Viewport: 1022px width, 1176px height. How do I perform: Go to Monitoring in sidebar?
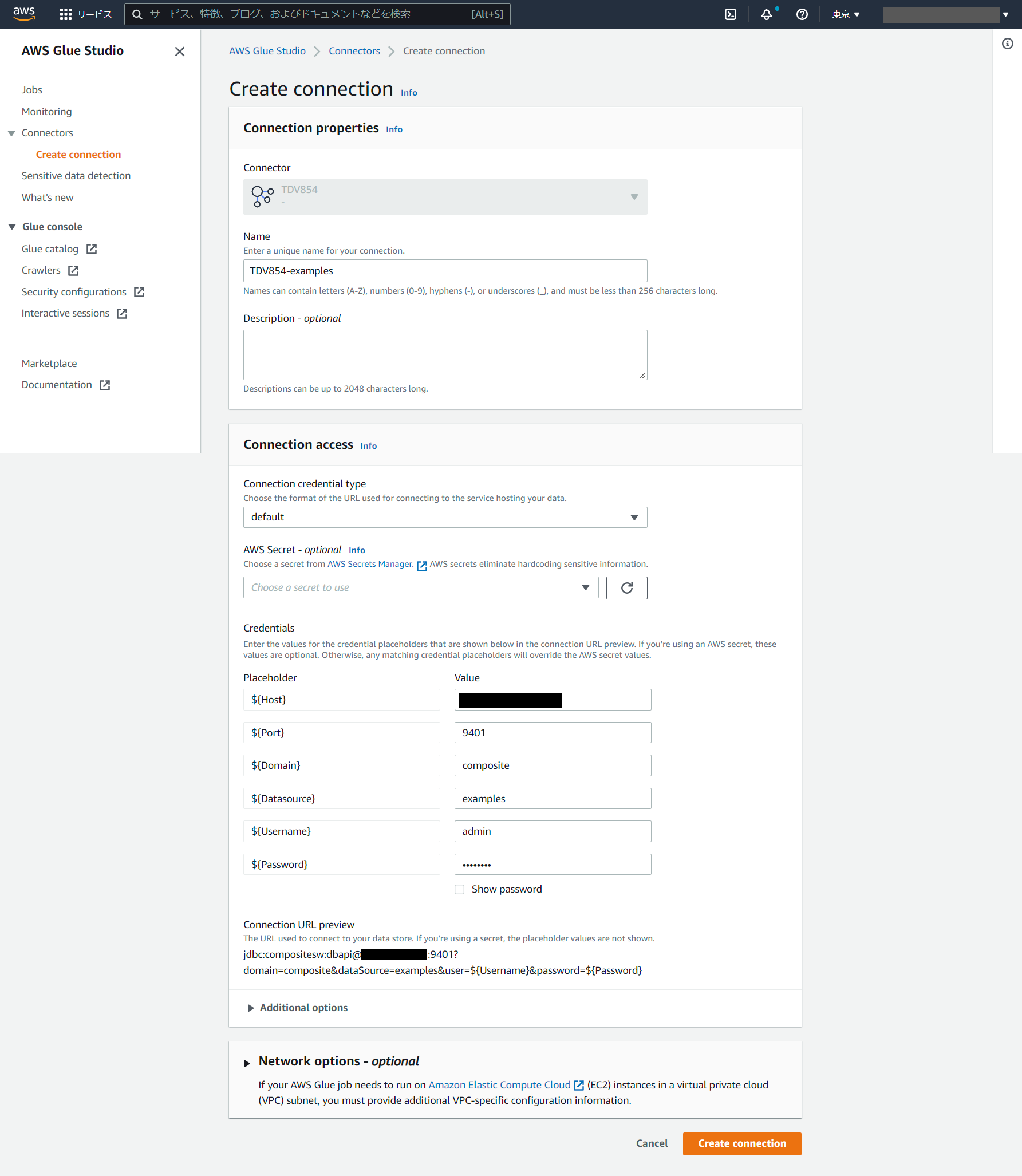point(47,112)
